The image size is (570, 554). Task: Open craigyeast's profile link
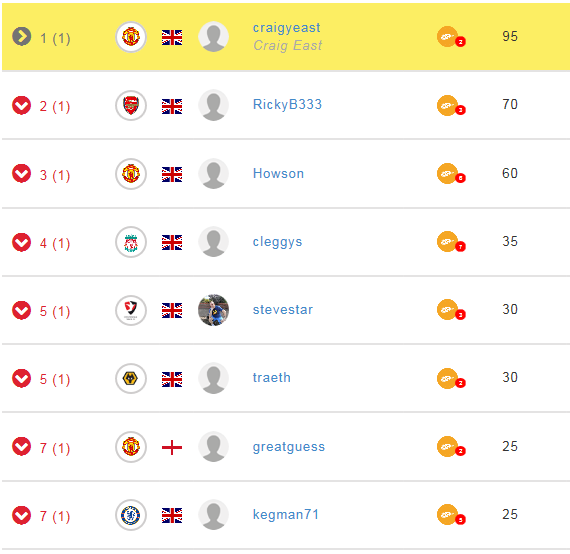coord(286,28)
